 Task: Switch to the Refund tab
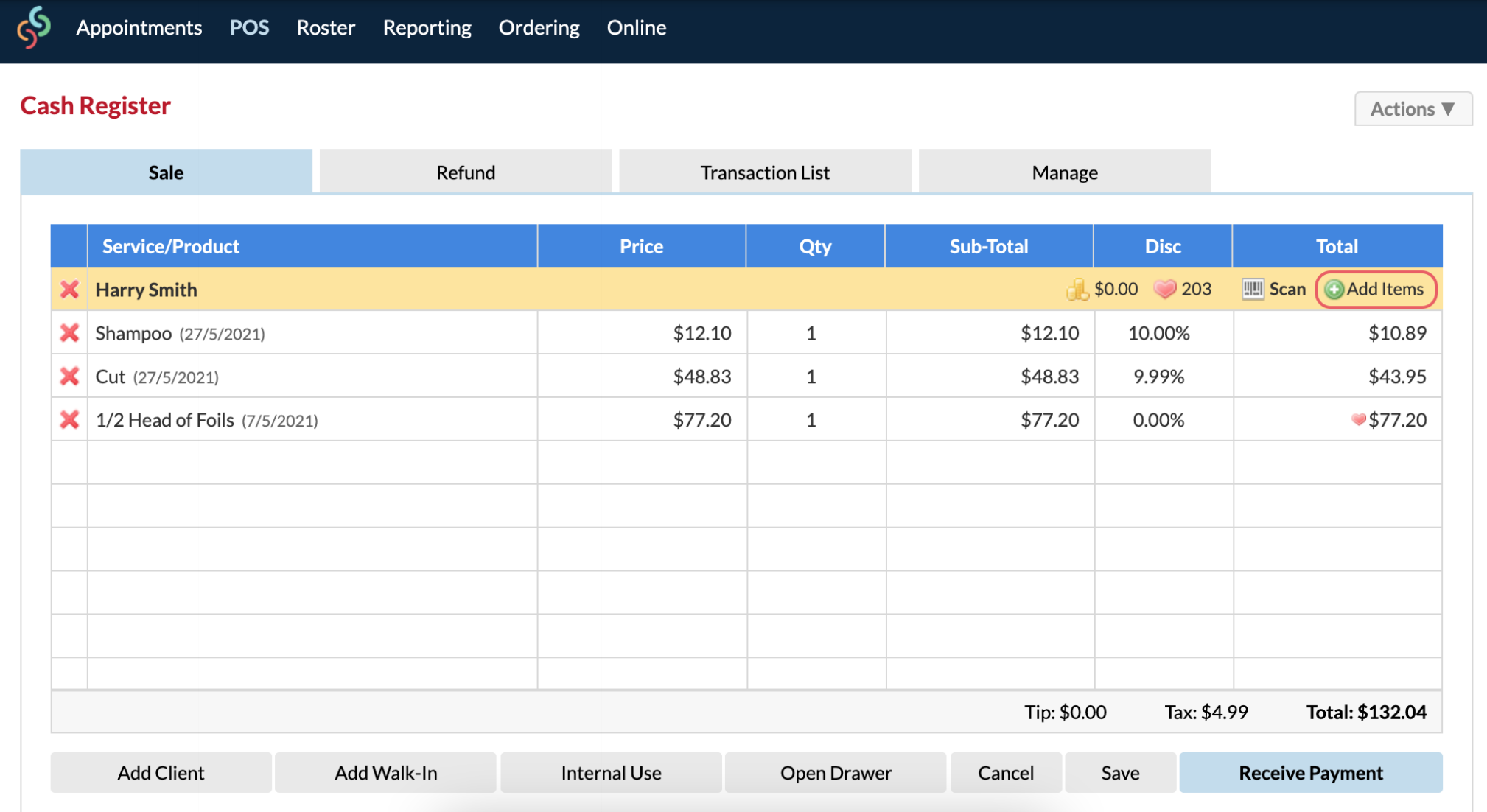click(465, 172)
